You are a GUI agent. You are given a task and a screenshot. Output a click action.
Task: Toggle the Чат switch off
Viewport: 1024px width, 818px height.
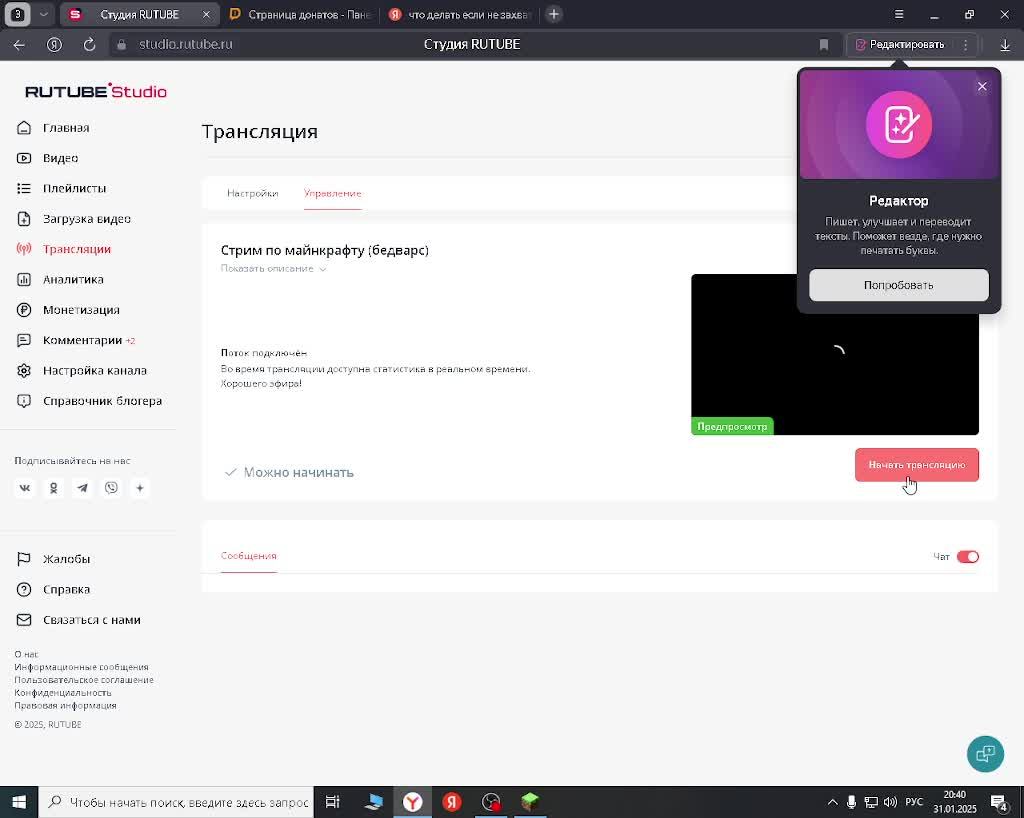click(968, 557)
